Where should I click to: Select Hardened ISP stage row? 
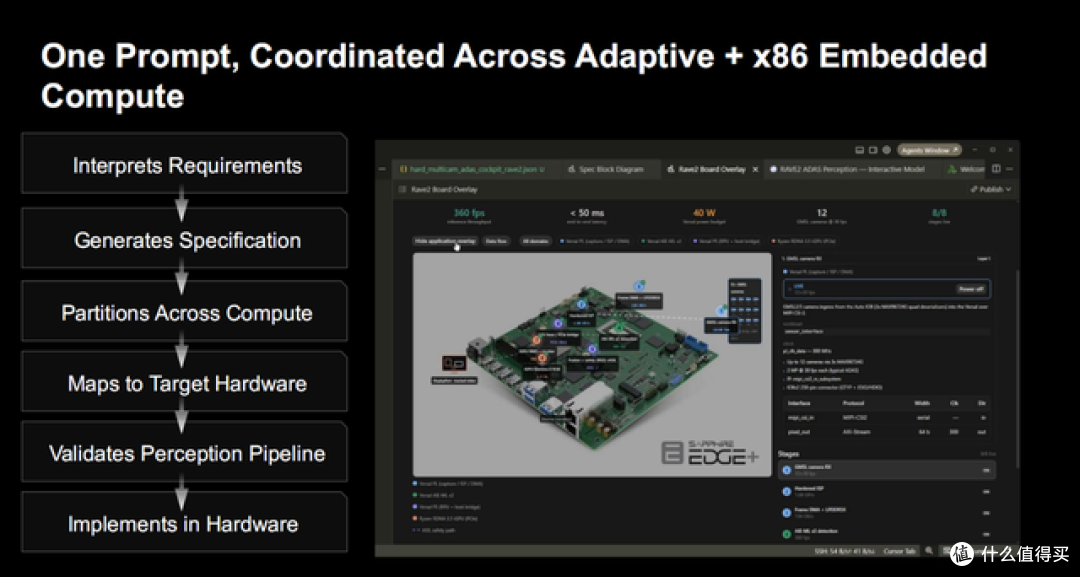pyautogui.click(x=886, y=492)
